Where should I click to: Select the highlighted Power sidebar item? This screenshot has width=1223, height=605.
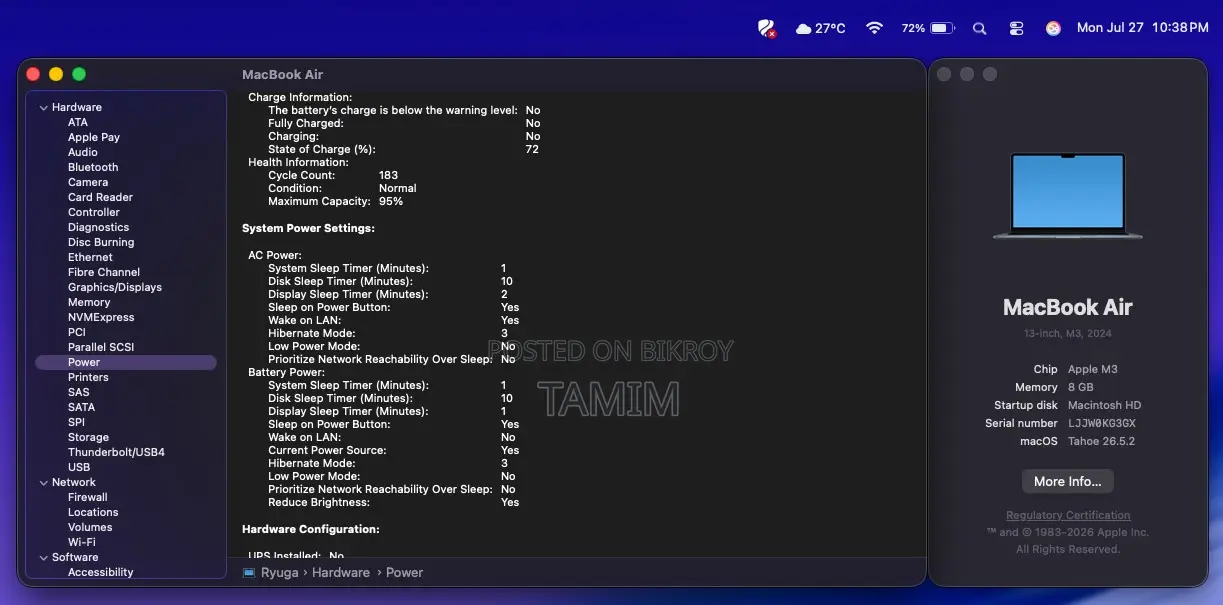tap(126, 362)
